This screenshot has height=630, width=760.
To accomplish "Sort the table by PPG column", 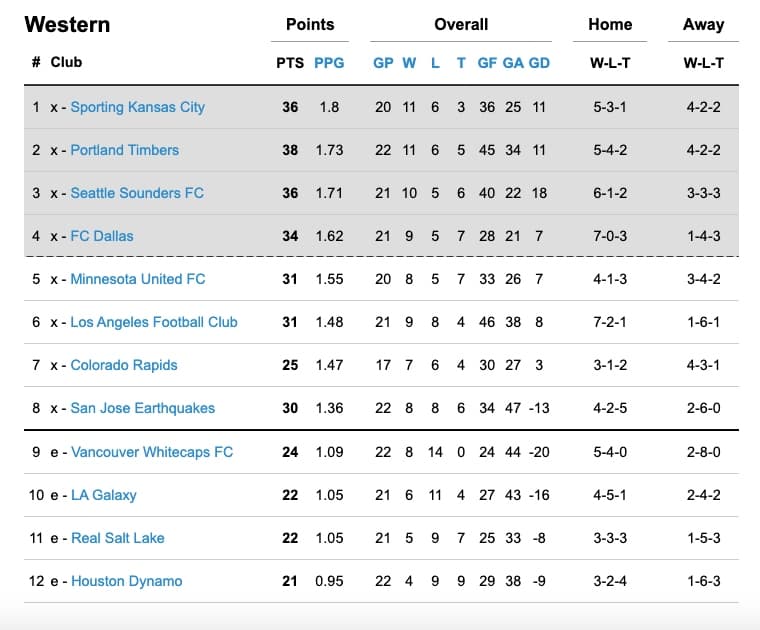I will click(x=329, y=62).
